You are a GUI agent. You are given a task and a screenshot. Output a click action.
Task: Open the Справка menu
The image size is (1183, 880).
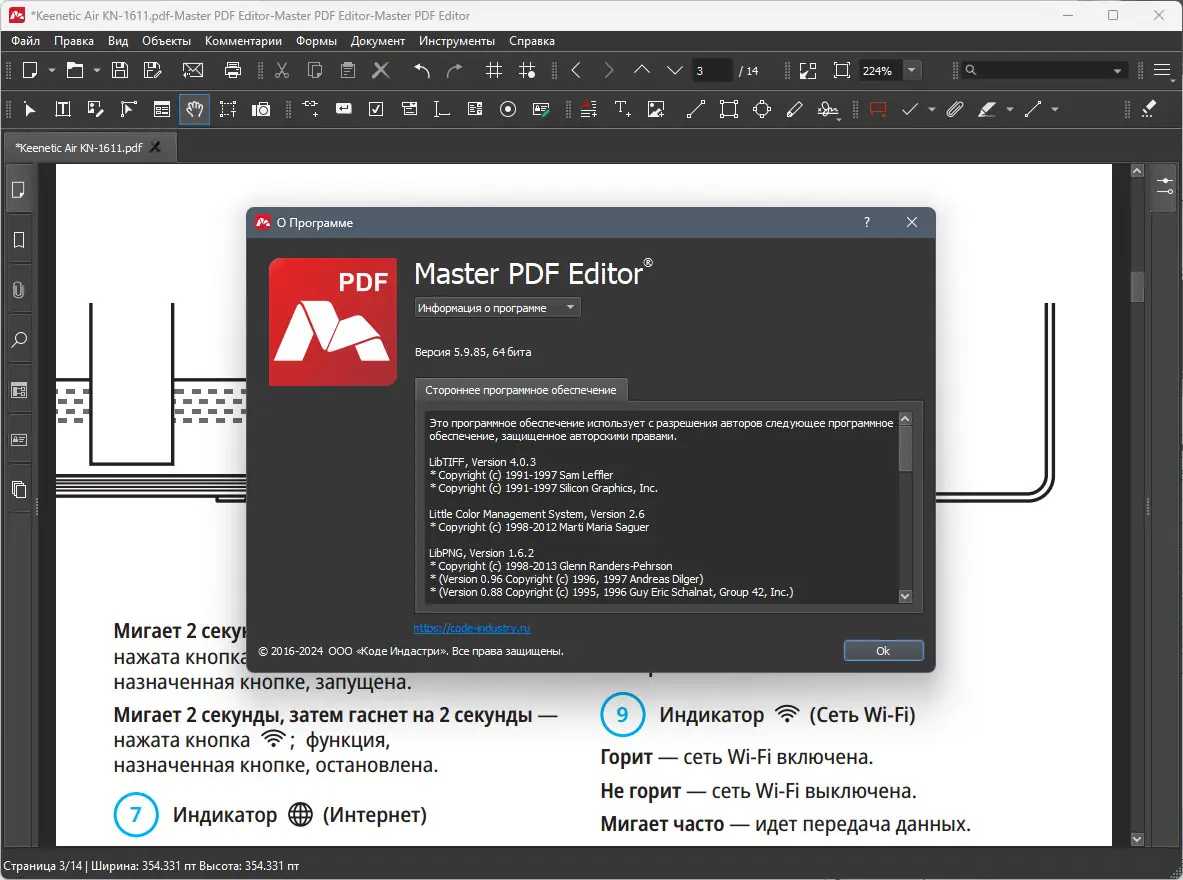tap(532, 41)
